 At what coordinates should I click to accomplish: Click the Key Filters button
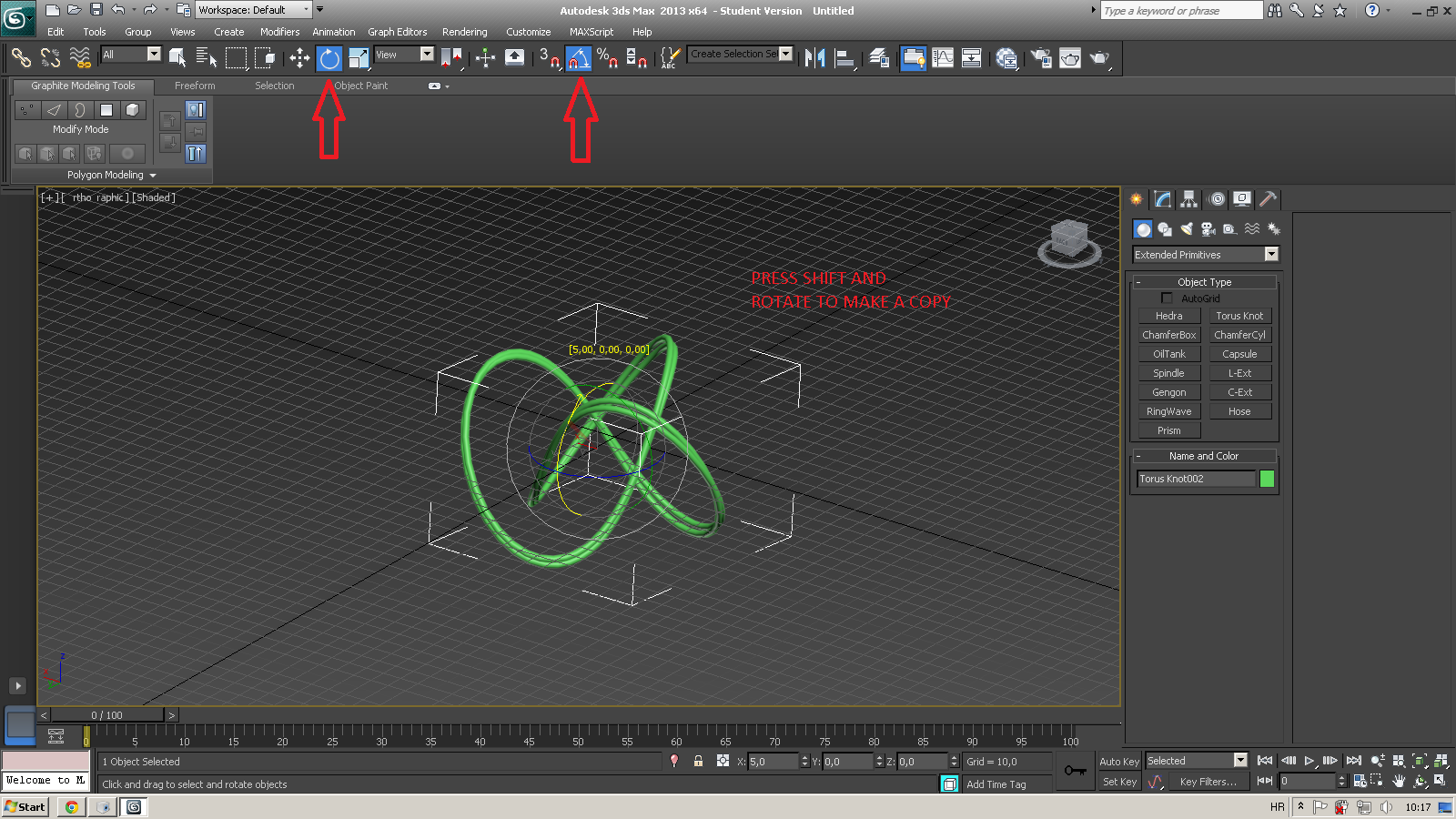point(1208,782)
